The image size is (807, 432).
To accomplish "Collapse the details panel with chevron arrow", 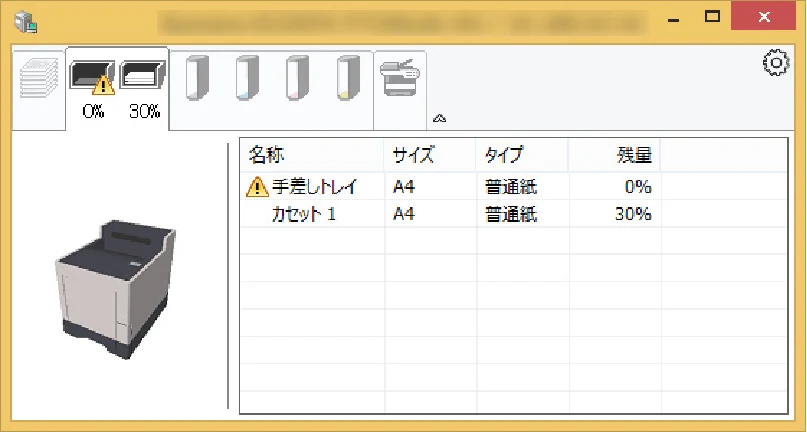I will coord(439,118).
